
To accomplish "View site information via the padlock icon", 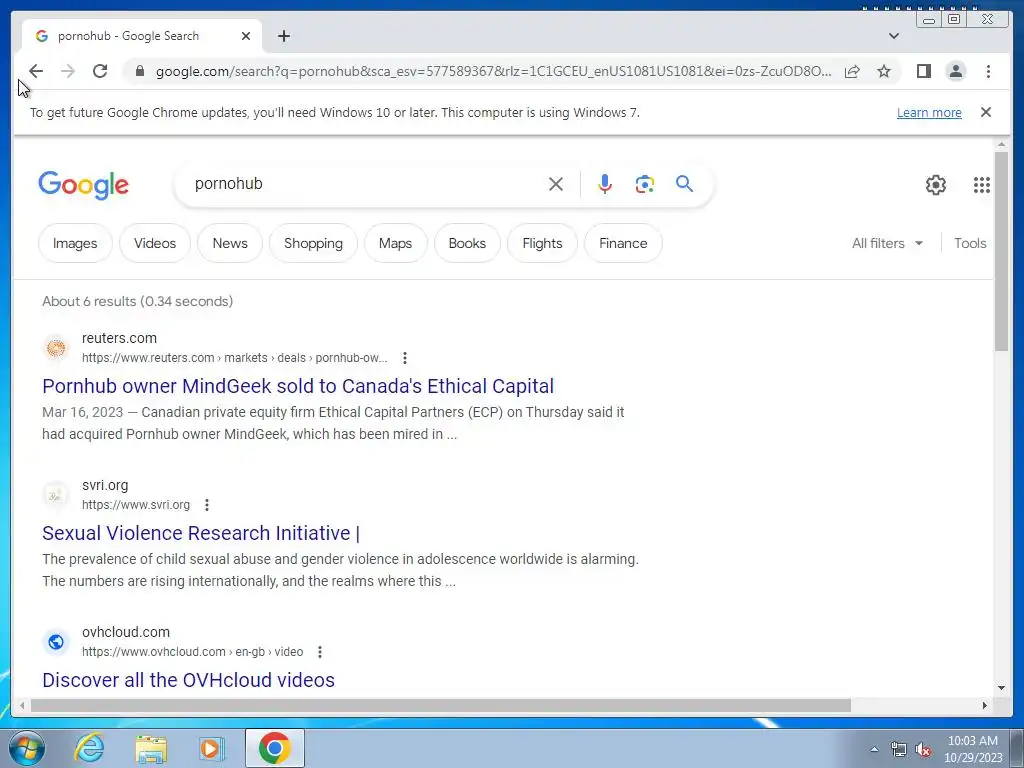I will click(x=139, y=71).
